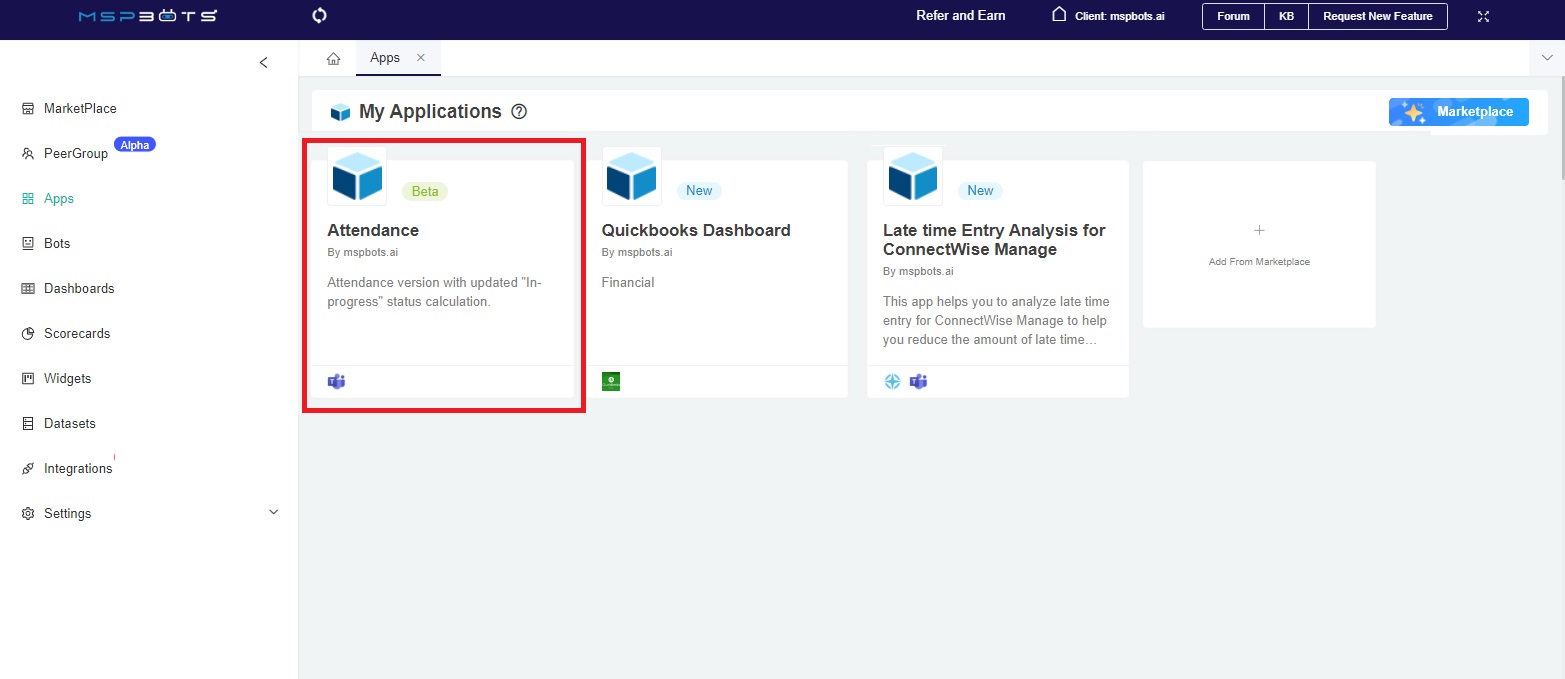1565x679 pixels.
Task: Open the tab list dropdown arrow
Action: pos(1547,59)
